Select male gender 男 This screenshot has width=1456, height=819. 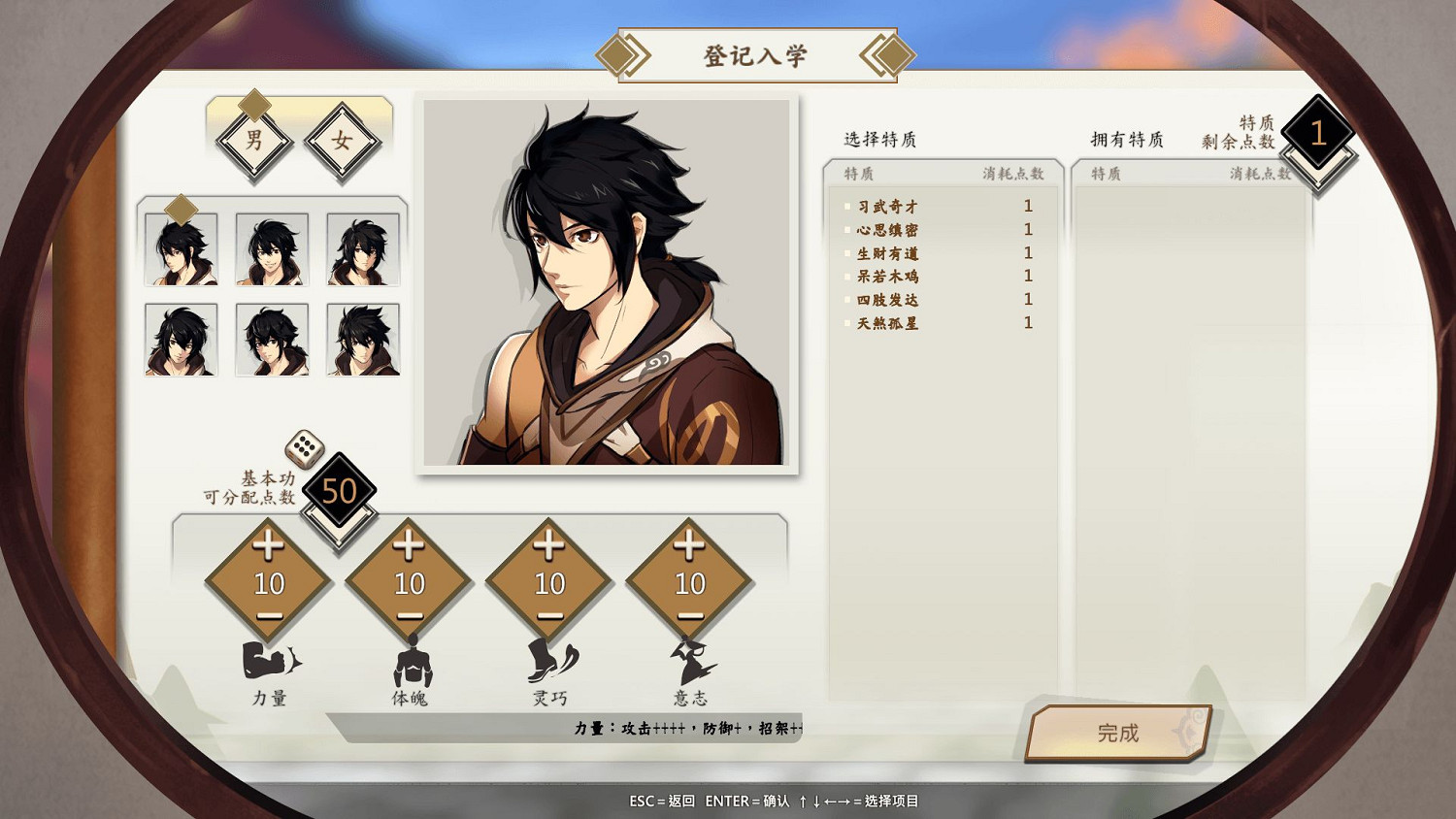[254, 142]
